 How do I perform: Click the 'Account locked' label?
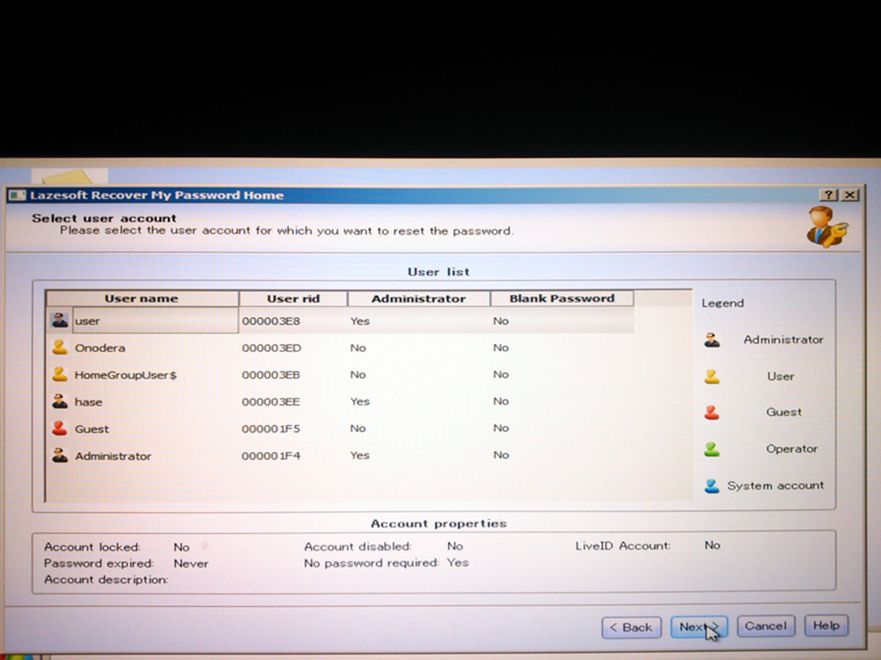[92, 547]
